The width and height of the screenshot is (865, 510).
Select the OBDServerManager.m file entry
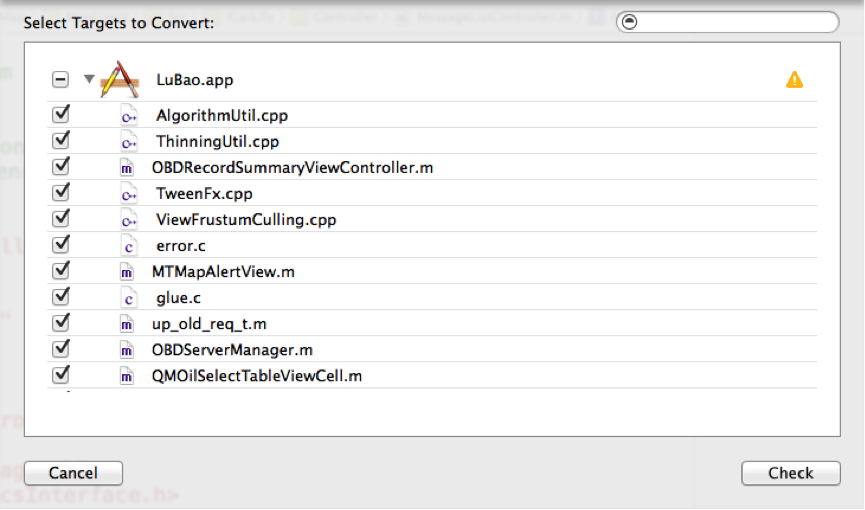tap(232, 350)
